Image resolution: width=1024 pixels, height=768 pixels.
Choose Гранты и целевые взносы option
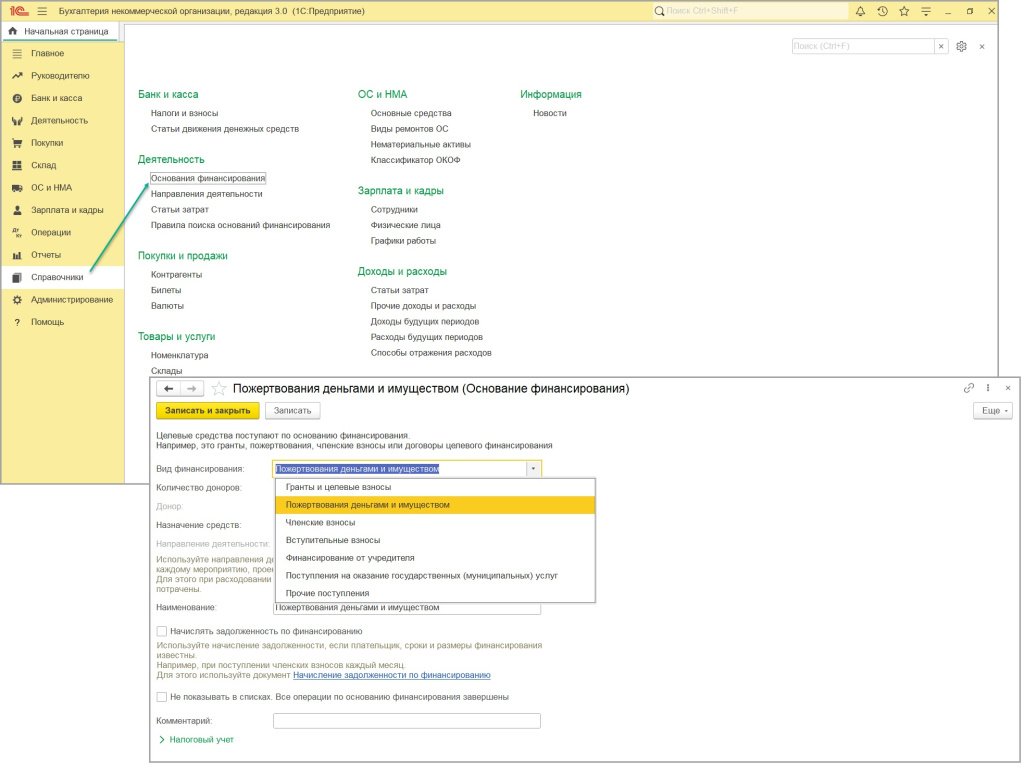[337, 487]
